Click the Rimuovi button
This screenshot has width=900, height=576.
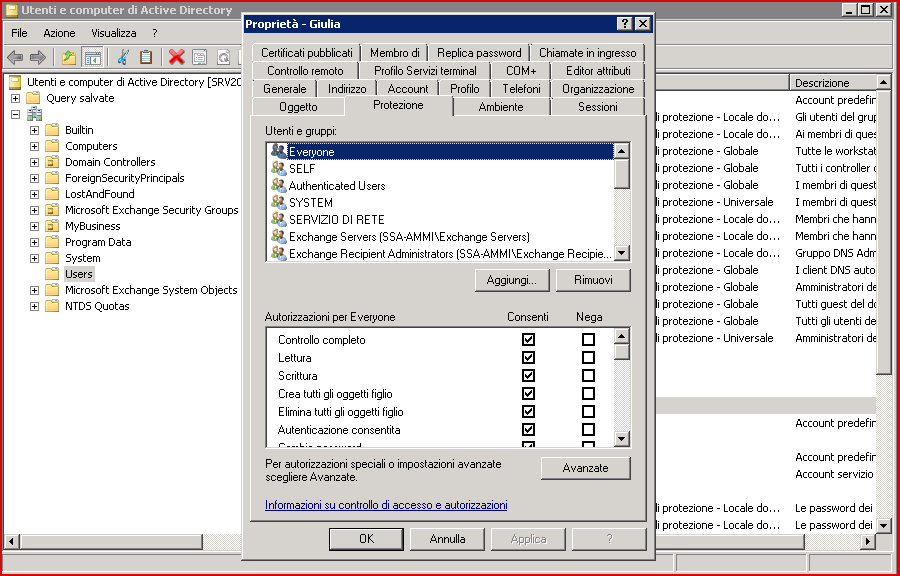[593, 280]
